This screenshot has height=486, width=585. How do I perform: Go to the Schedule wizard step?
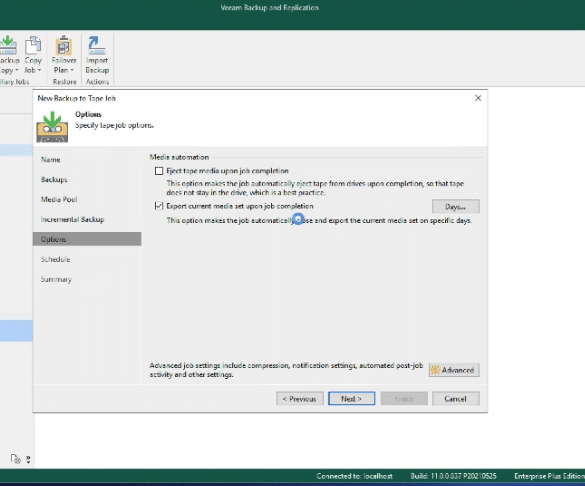point(55,259)
